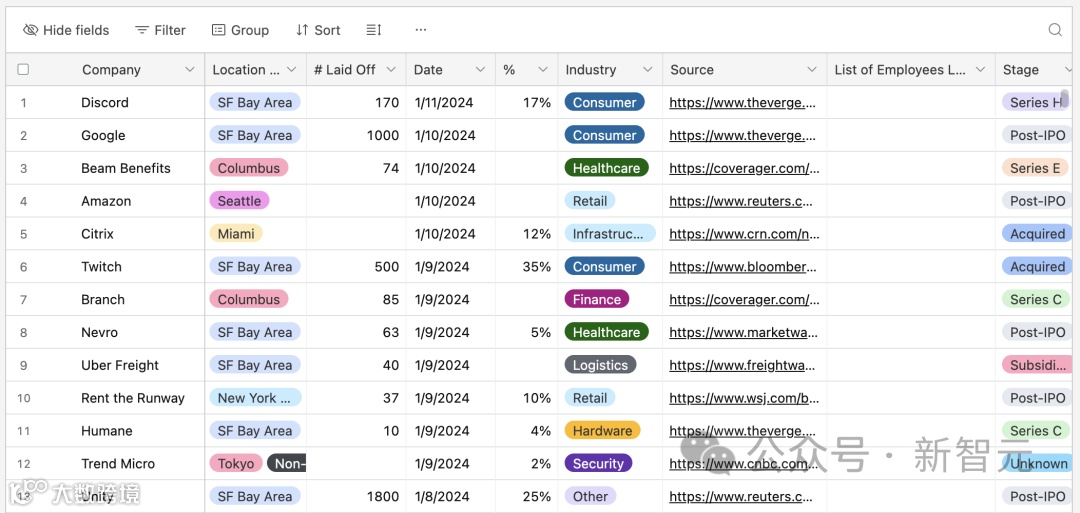Open the Uber Freight freightwaves link
Image resolution: width=1080 pixels, height=513 pixels.
pos(742,366)
